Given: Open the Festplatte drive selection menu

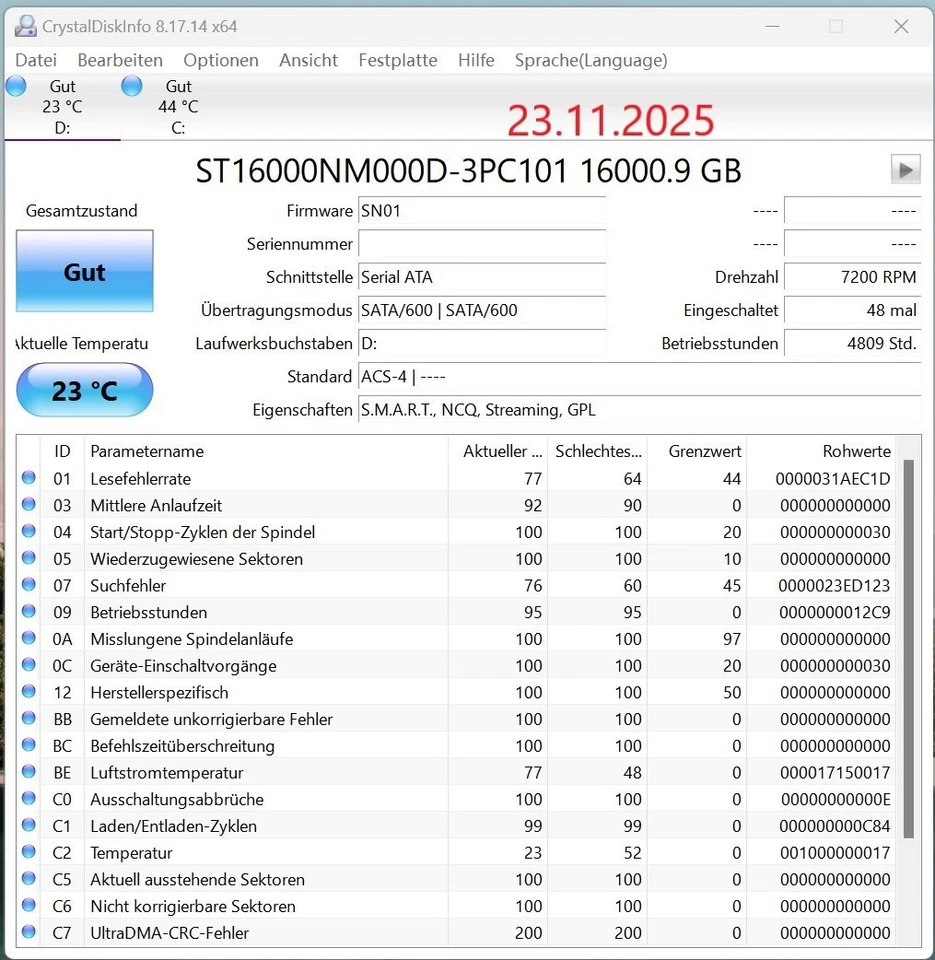Looking at the screenshot, I should click(x=397, y=60).
